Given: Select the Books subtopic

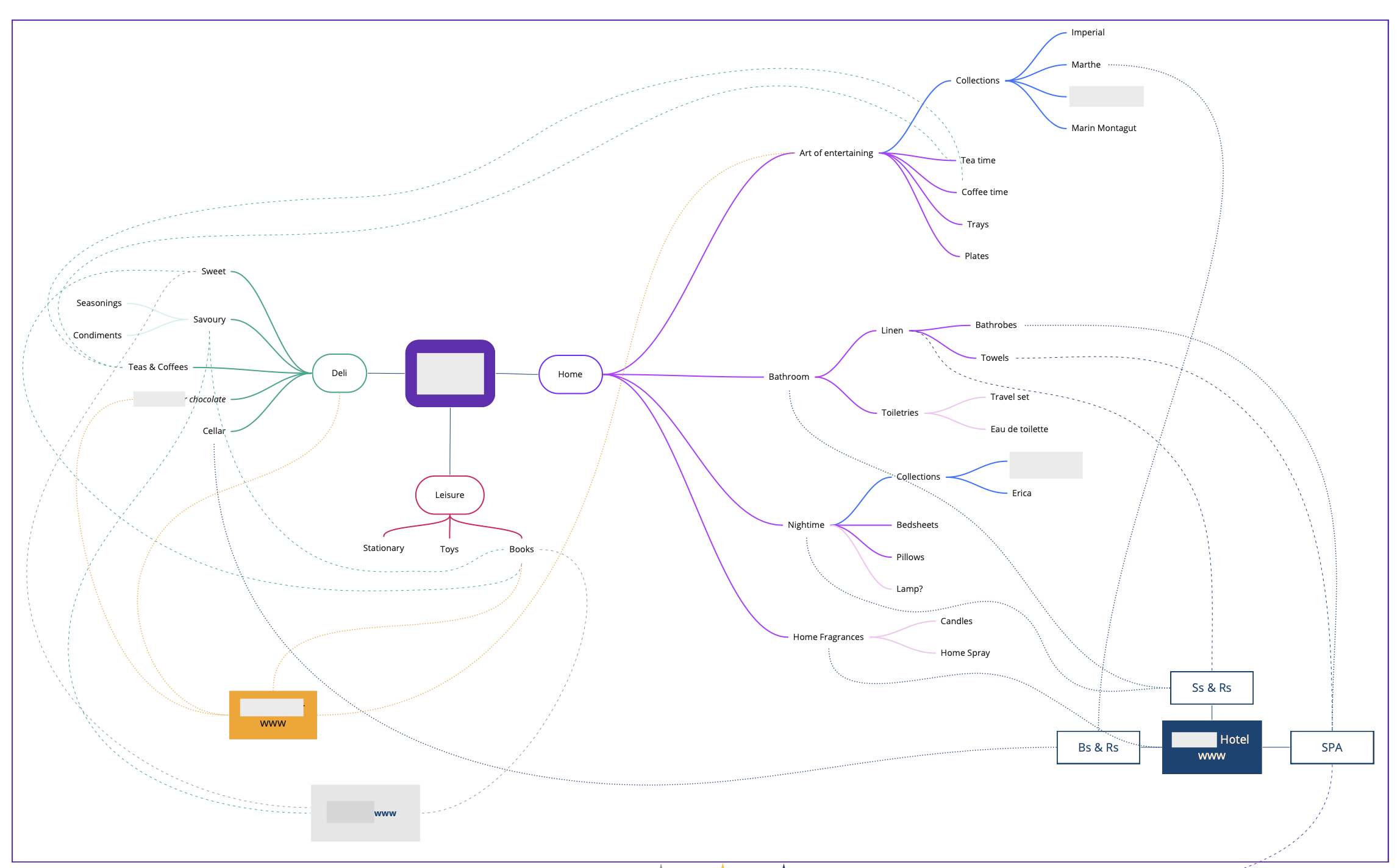Looking at the screenshot, I should [x=521, y=549].
